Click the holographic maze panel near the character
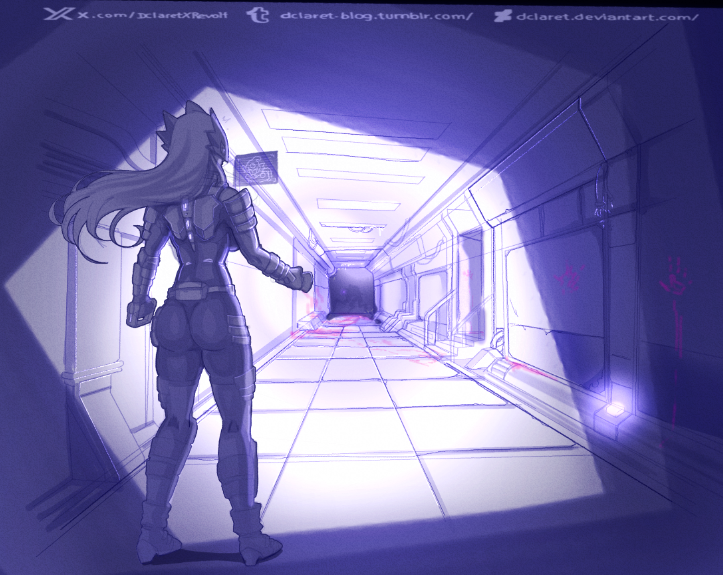The height and width of the screenshot is (575, 723). [x=256, y=168]
